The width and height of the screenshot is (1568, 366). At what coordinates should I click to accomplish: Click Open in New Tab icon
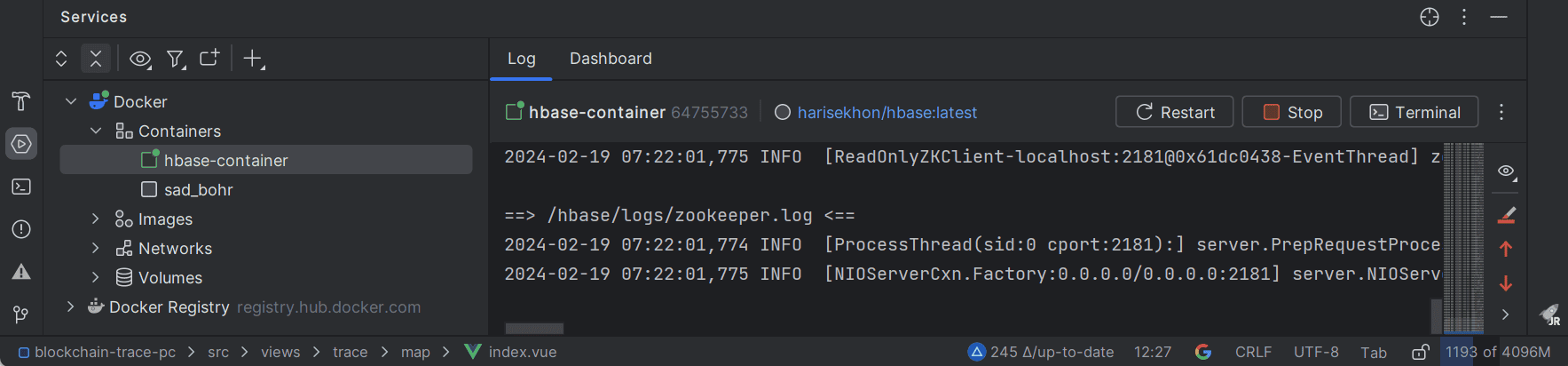coord(209,59)
